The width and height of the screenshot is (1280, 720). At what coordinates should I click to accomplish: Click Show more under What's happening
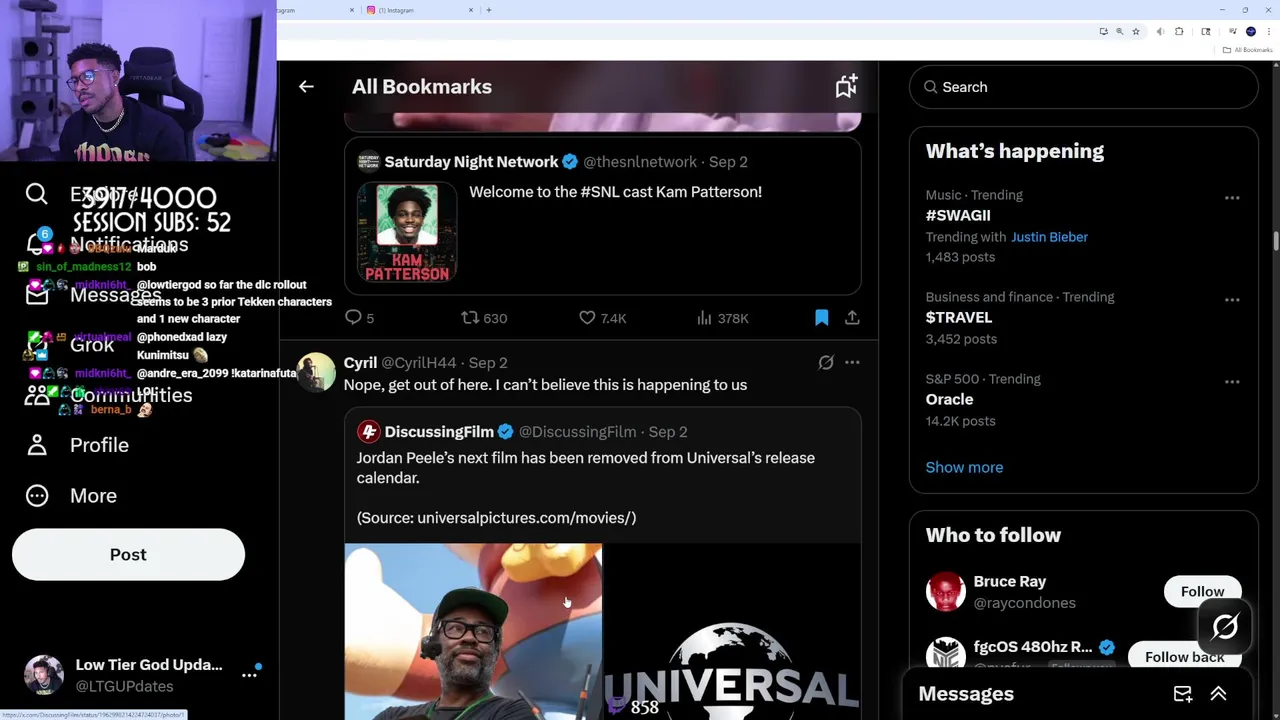(964, 467)
